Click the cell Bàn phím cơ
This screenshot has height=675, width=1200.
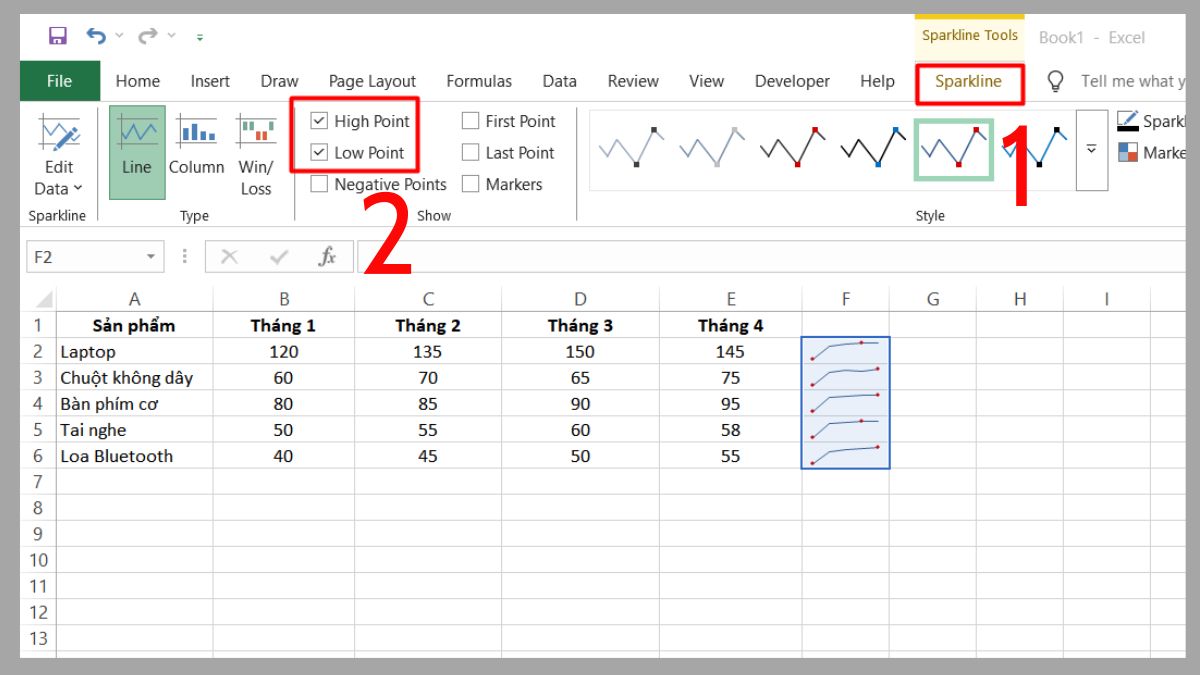pyautogui.click(x=134, y=403)
